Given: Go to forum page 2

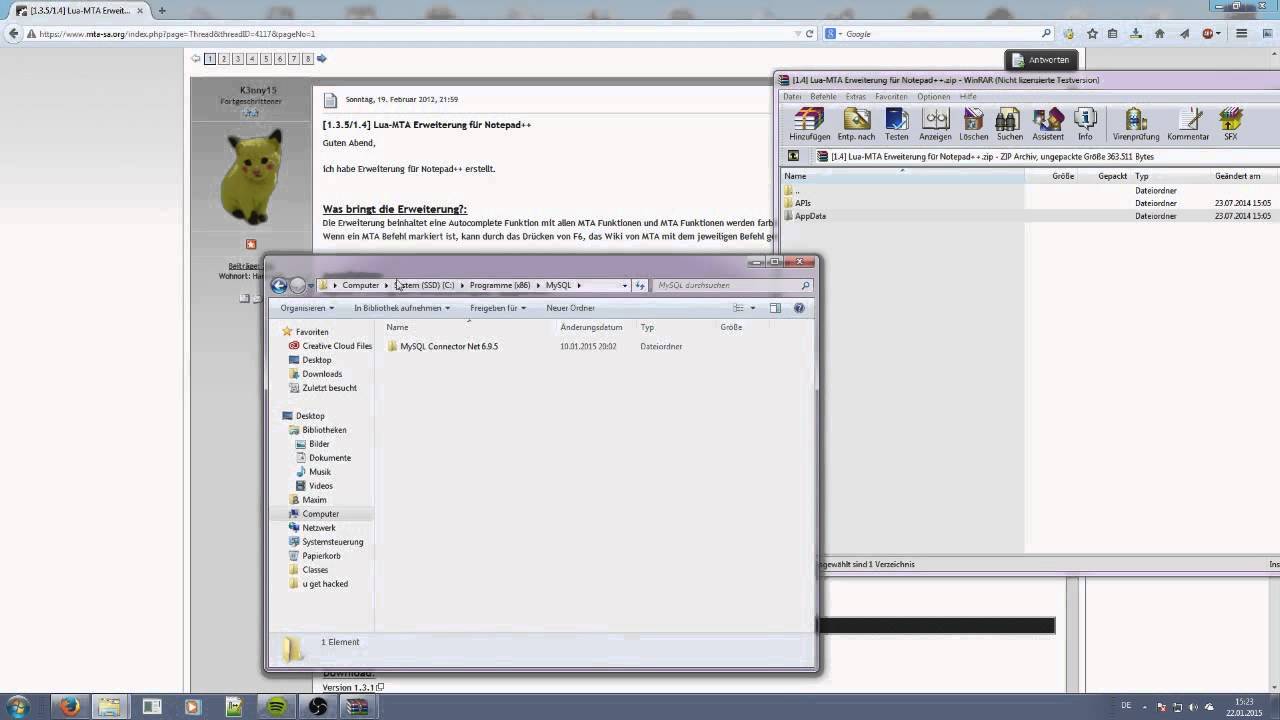Looking at the screenshot, I should [x=224, y=59].
